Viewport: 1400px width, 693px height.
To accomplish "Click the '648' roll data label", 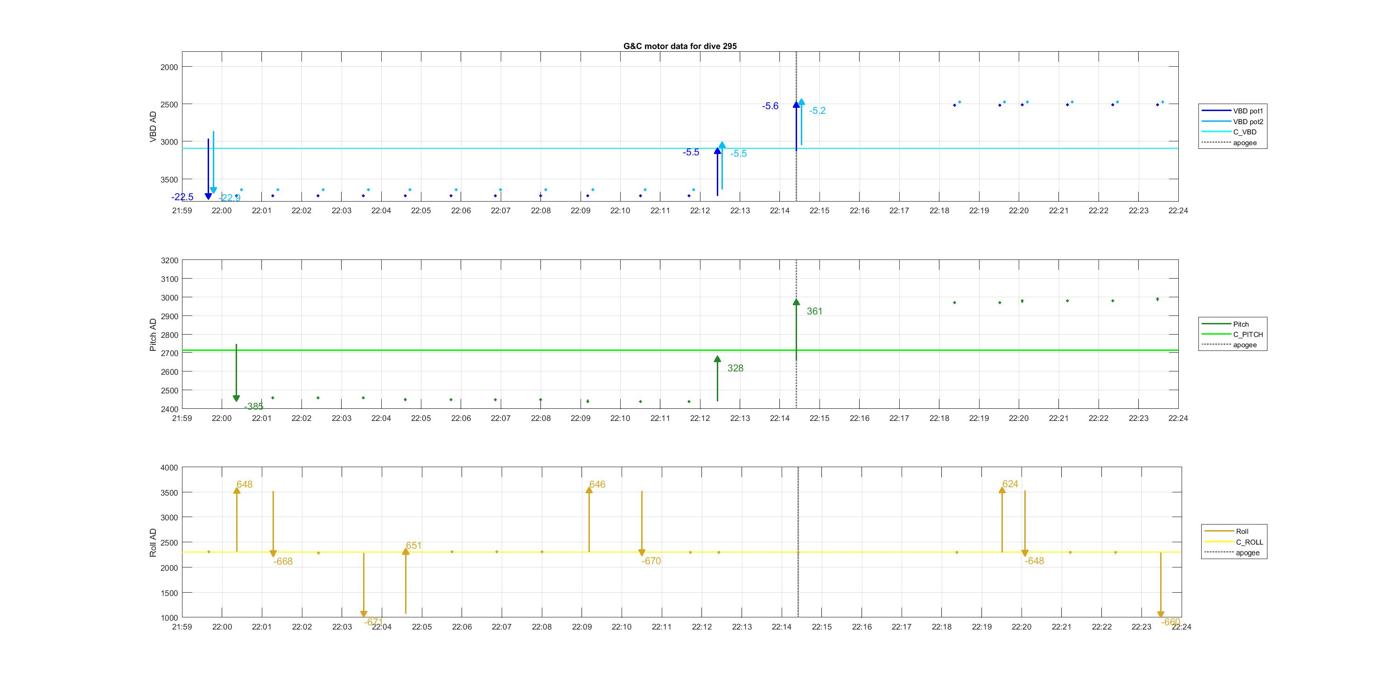I will tap(244, 484).
